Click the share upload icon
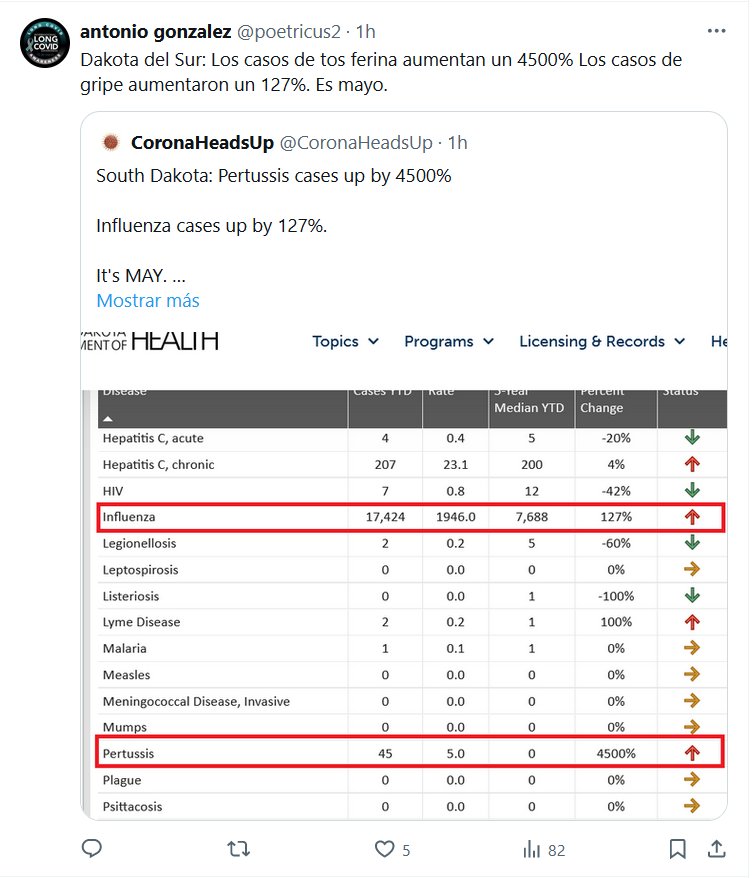Image resolution: width=756 pixels, height=878 pixels. click(x=716, y=849)
